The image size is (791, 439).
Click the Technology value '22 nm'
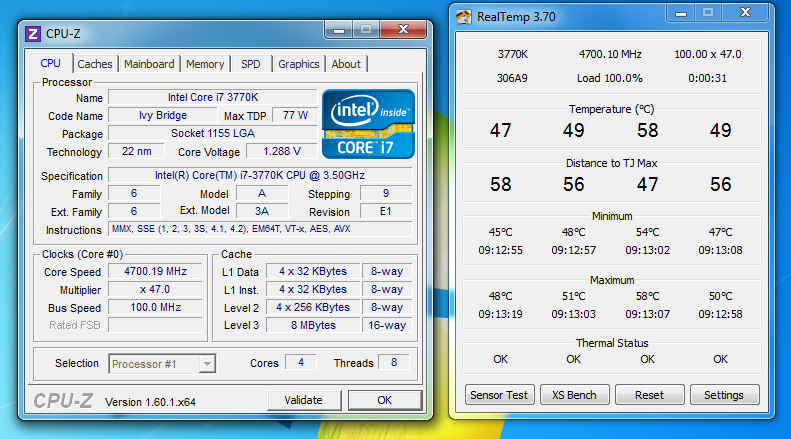coord(137,151)
